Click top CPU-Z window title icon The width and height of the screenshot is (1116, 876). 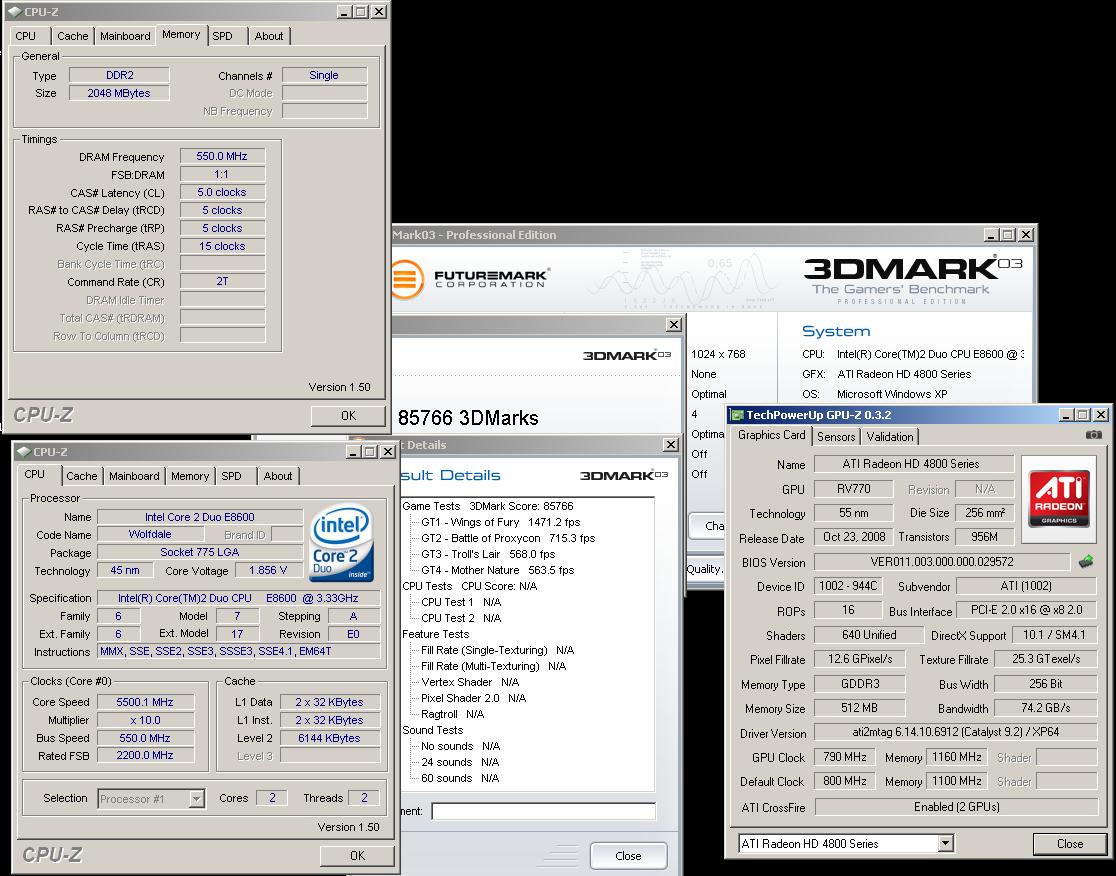[14, 11]
